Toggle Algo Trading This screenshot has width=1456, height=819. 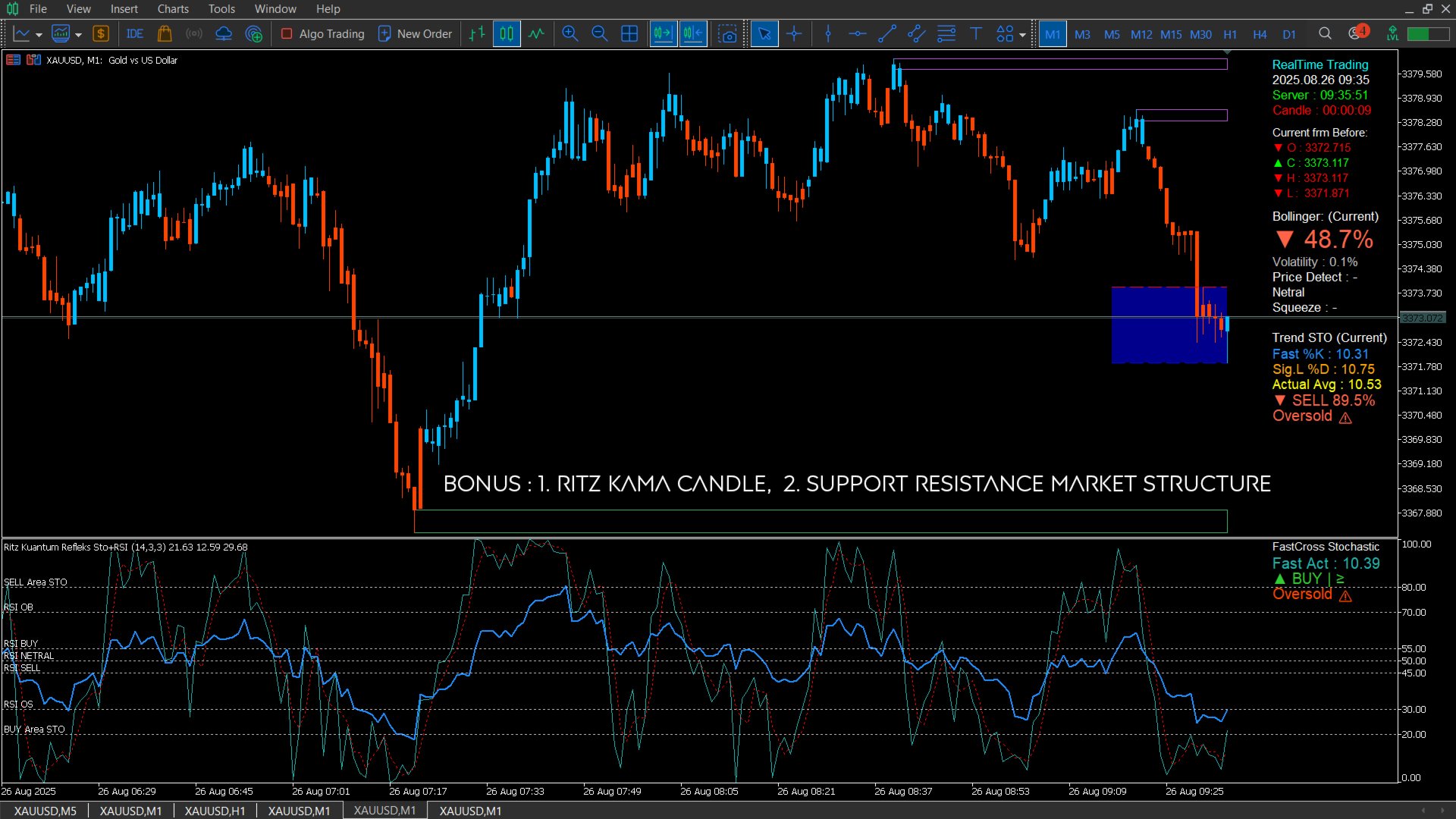click(322, 34)
